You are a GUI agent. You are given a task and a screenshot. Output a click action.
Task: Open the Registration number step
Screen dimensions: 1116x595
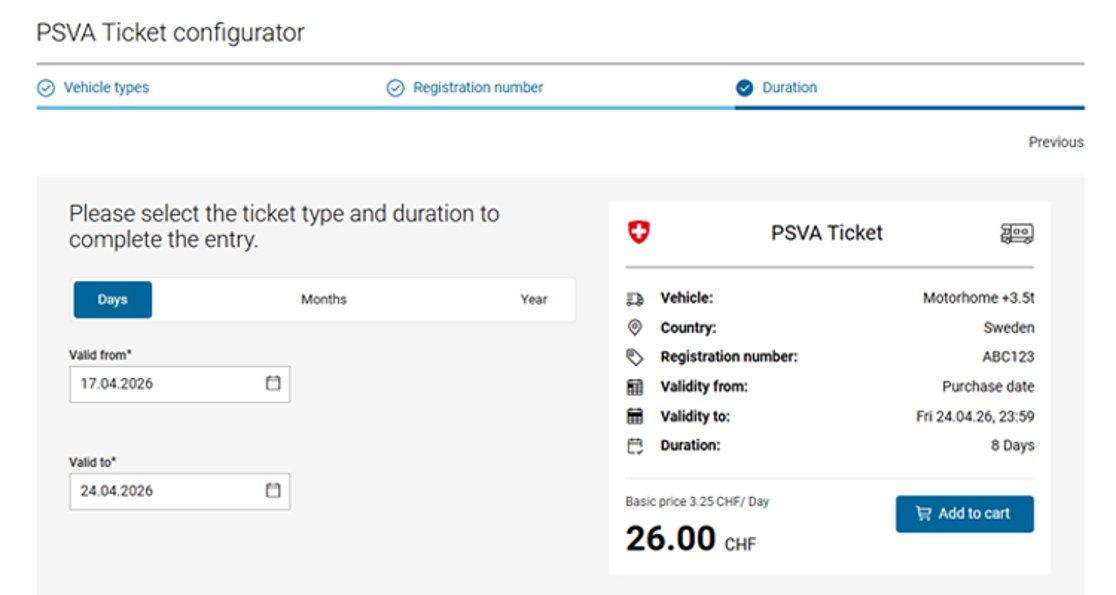(x=478, y=88)
